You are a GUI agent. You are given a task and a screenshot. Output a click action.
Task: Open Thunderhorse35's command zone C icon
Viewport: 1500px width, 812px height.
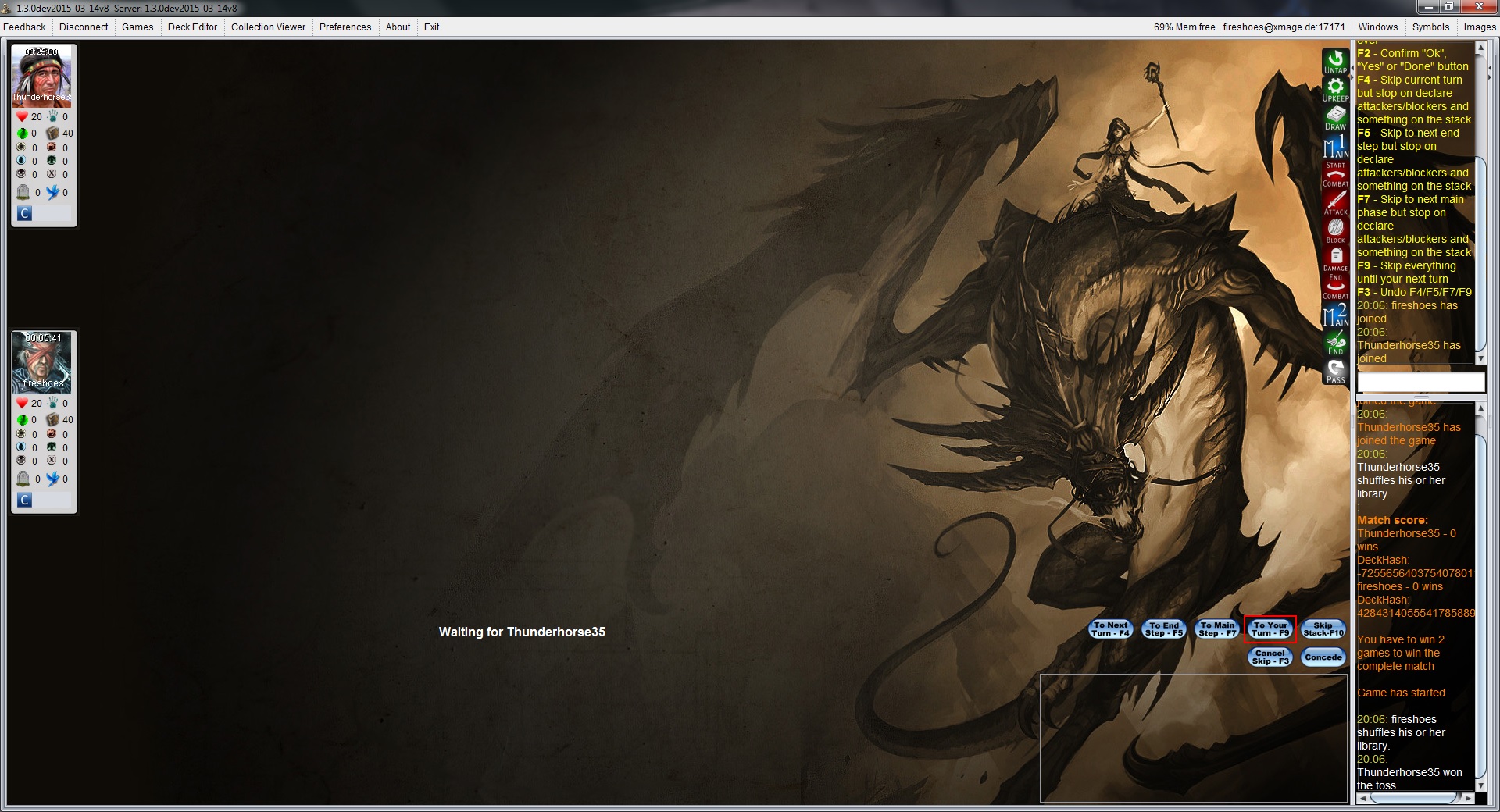[x=24, y=213]
